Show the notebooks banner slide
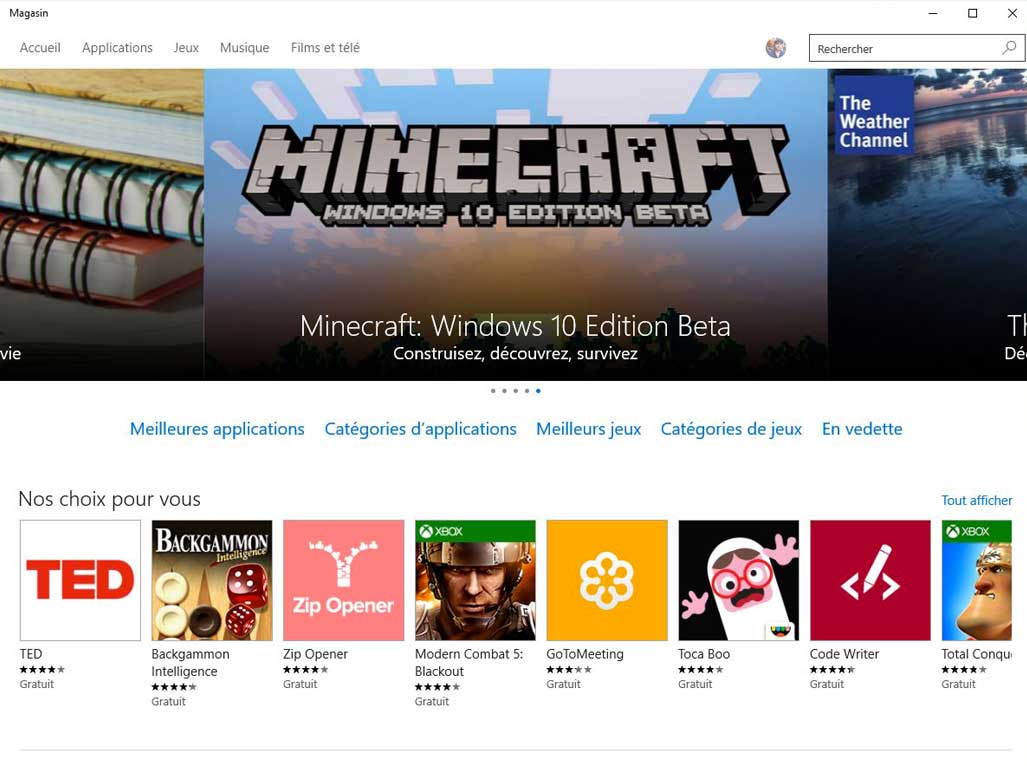The width and height of the screenshot is (1027, 766). pos(102,225)
